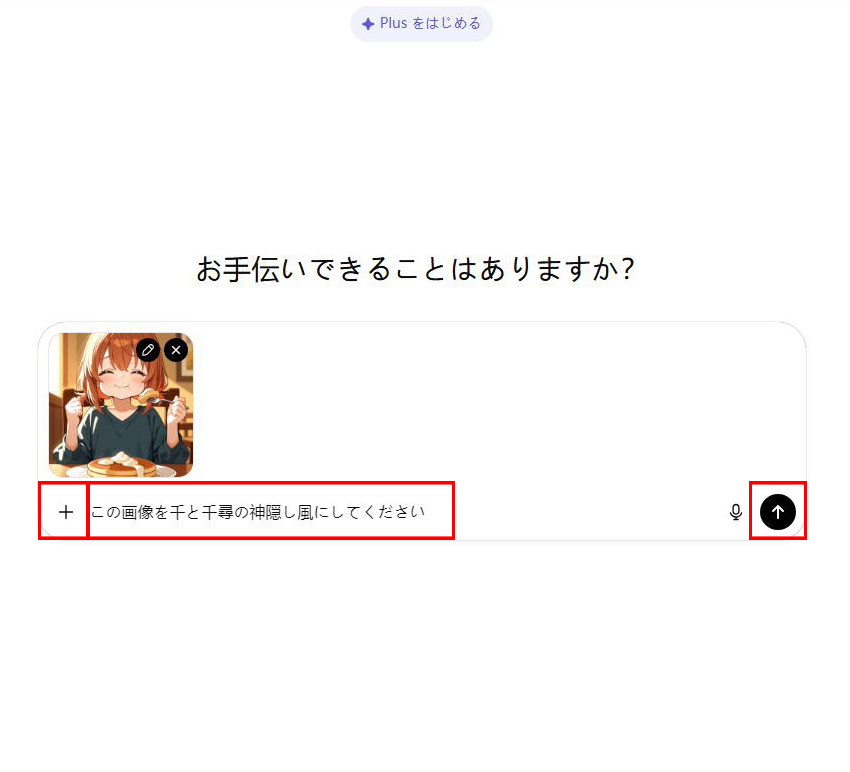The width and height of the screenshot is (850, 772).
Task: Edit the attached image with the pencil icon
Action: pyautogui.click(x=148, y=350)
